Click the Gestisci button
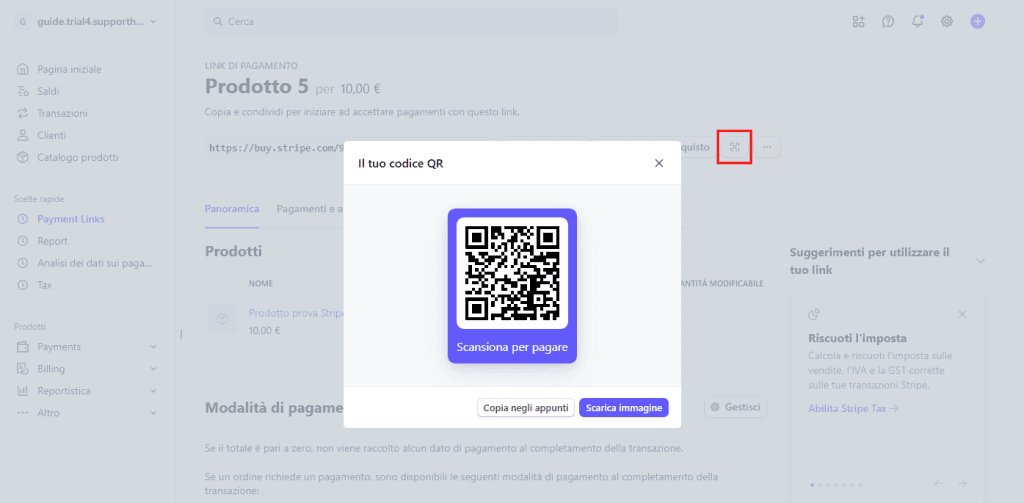The width and height of the screenshot is (1024, 503). coord(735,407)
